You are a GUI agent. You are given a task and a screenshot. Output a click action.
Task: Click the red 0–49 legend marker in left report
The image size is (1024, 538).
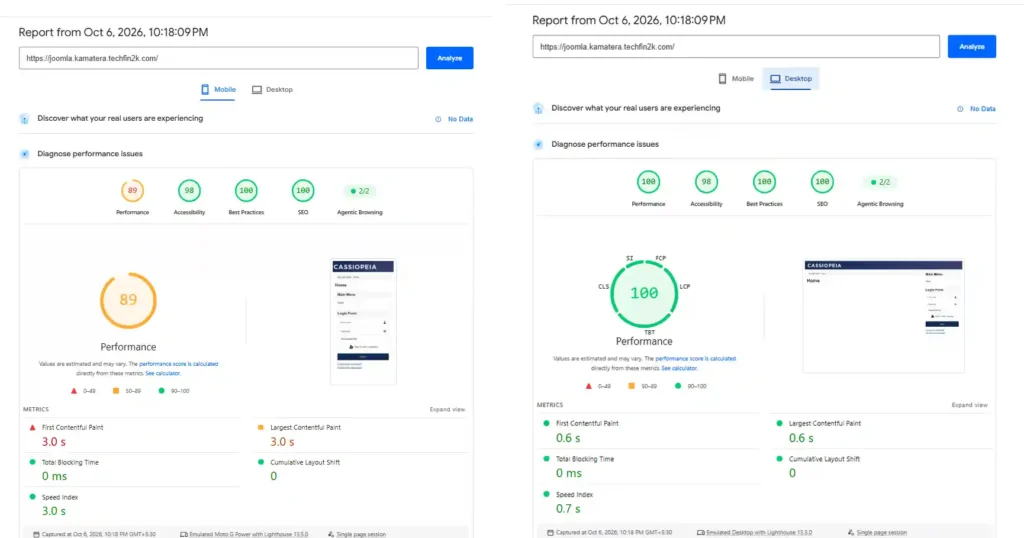tap(74, 391)
